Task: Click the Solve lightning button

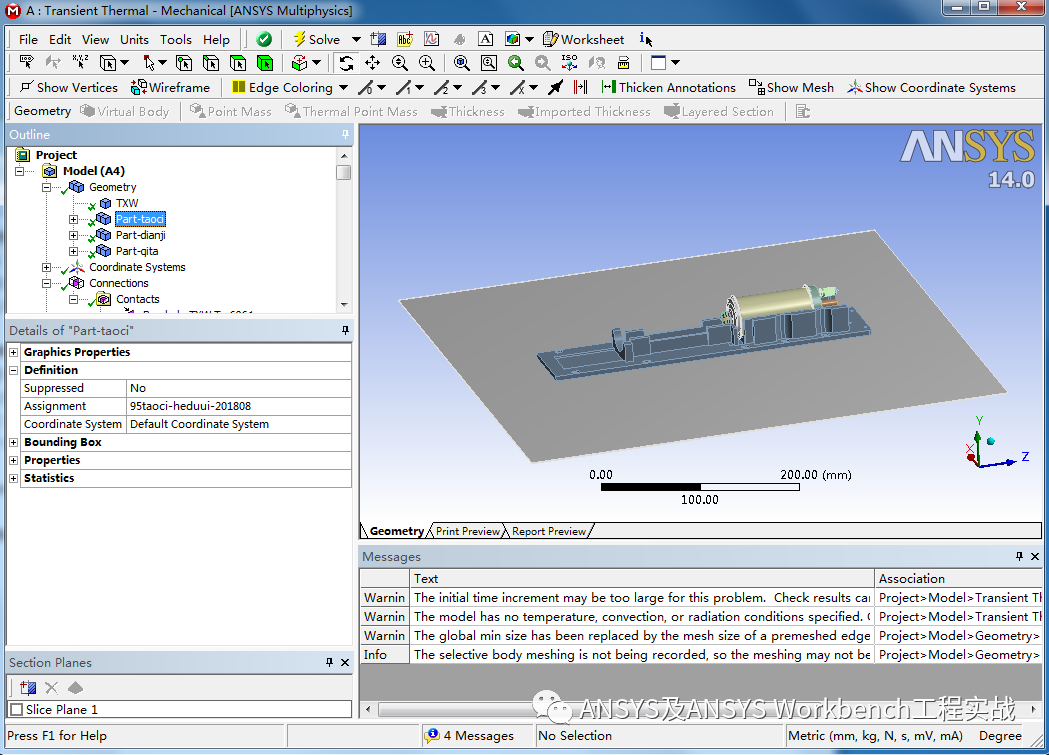Action: pyautogui.click(x=317, y=39)
